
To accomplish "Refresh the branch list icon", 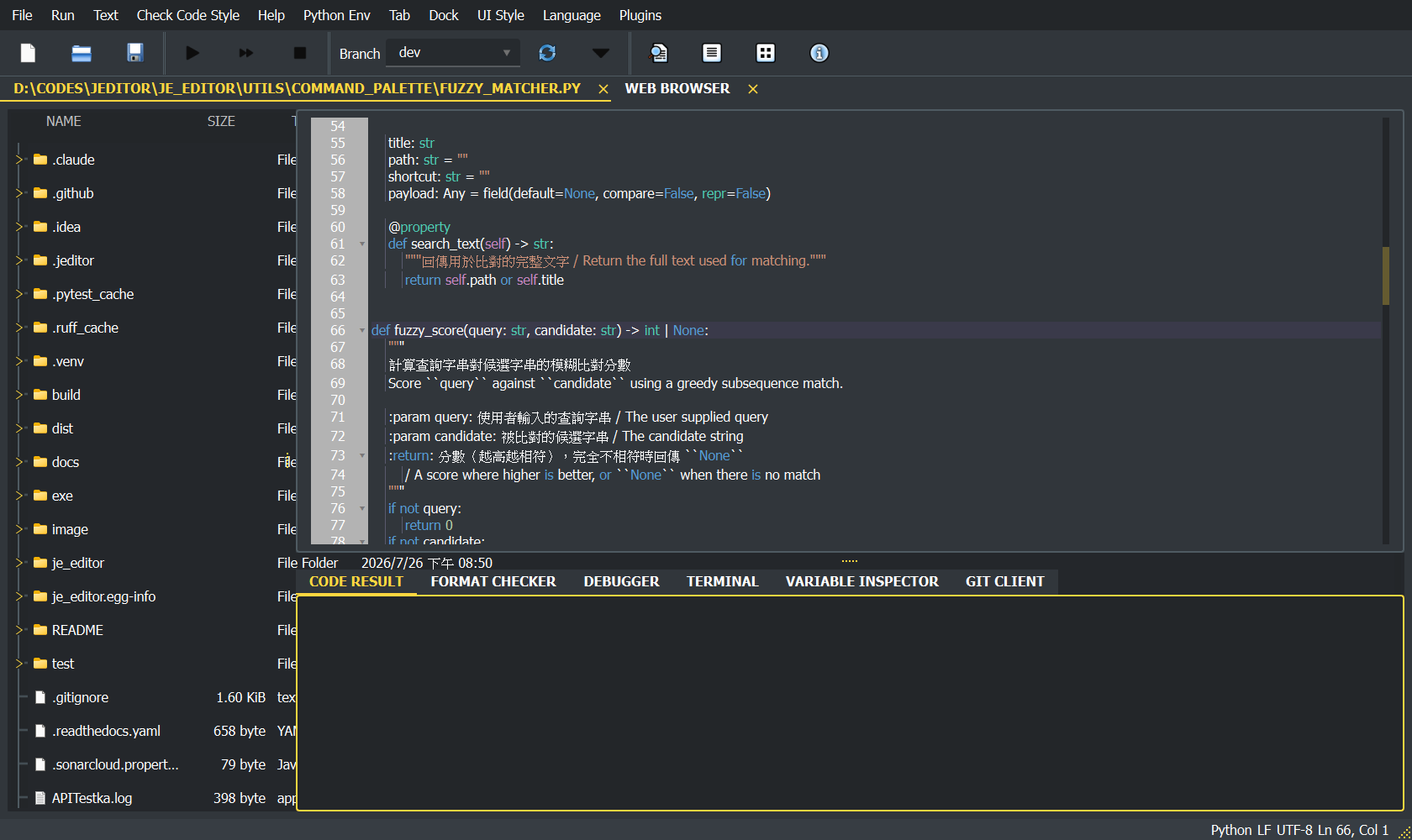I will (x=547, y=53).
